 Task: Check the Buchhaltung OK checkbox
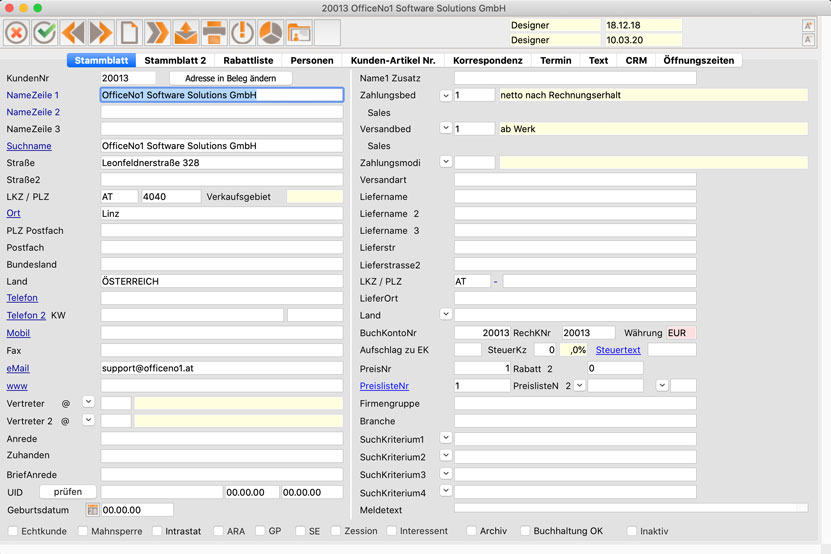pyautogui.click(x=525, y=531)
